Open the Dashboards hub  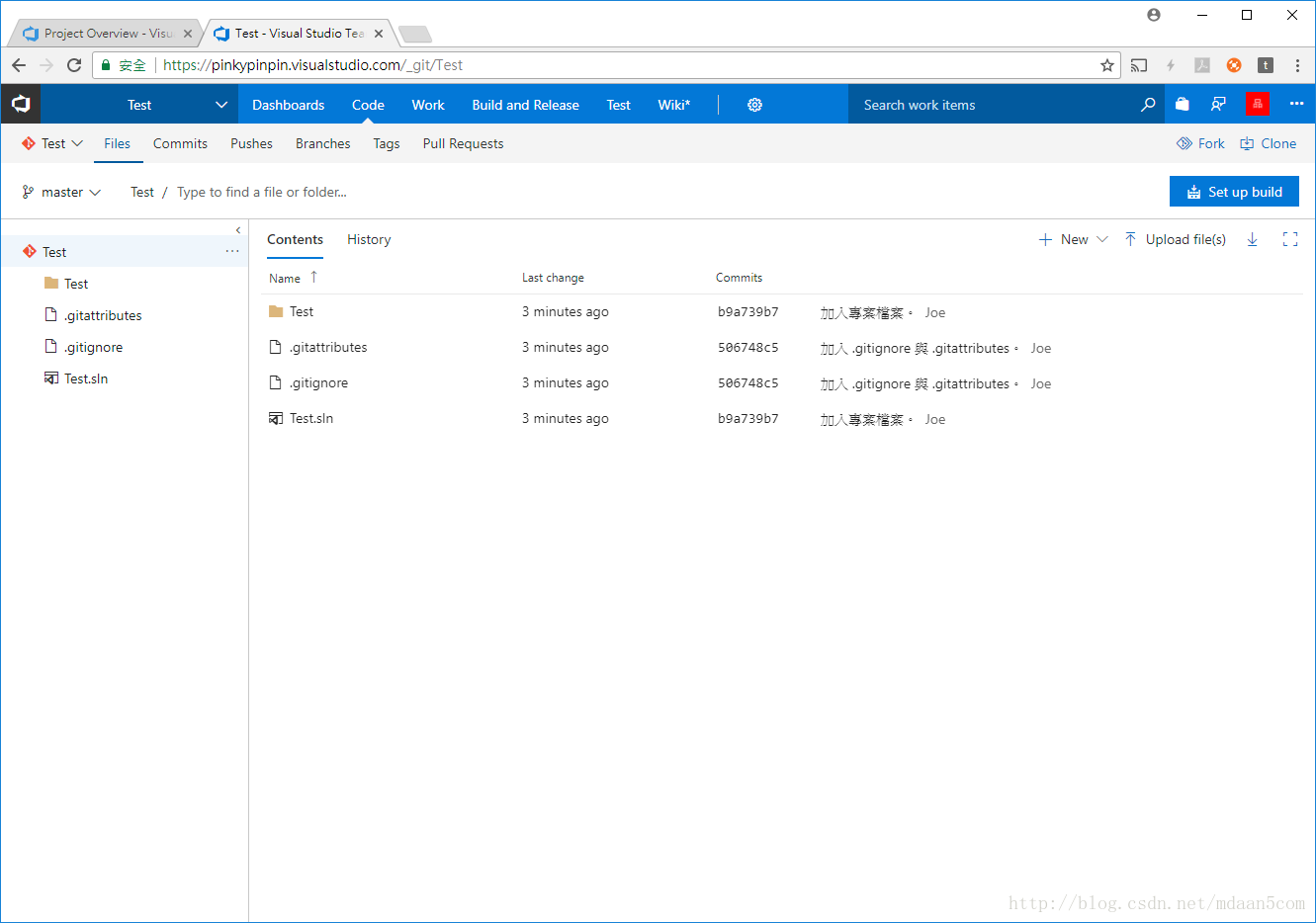click(x=288, y=105)
